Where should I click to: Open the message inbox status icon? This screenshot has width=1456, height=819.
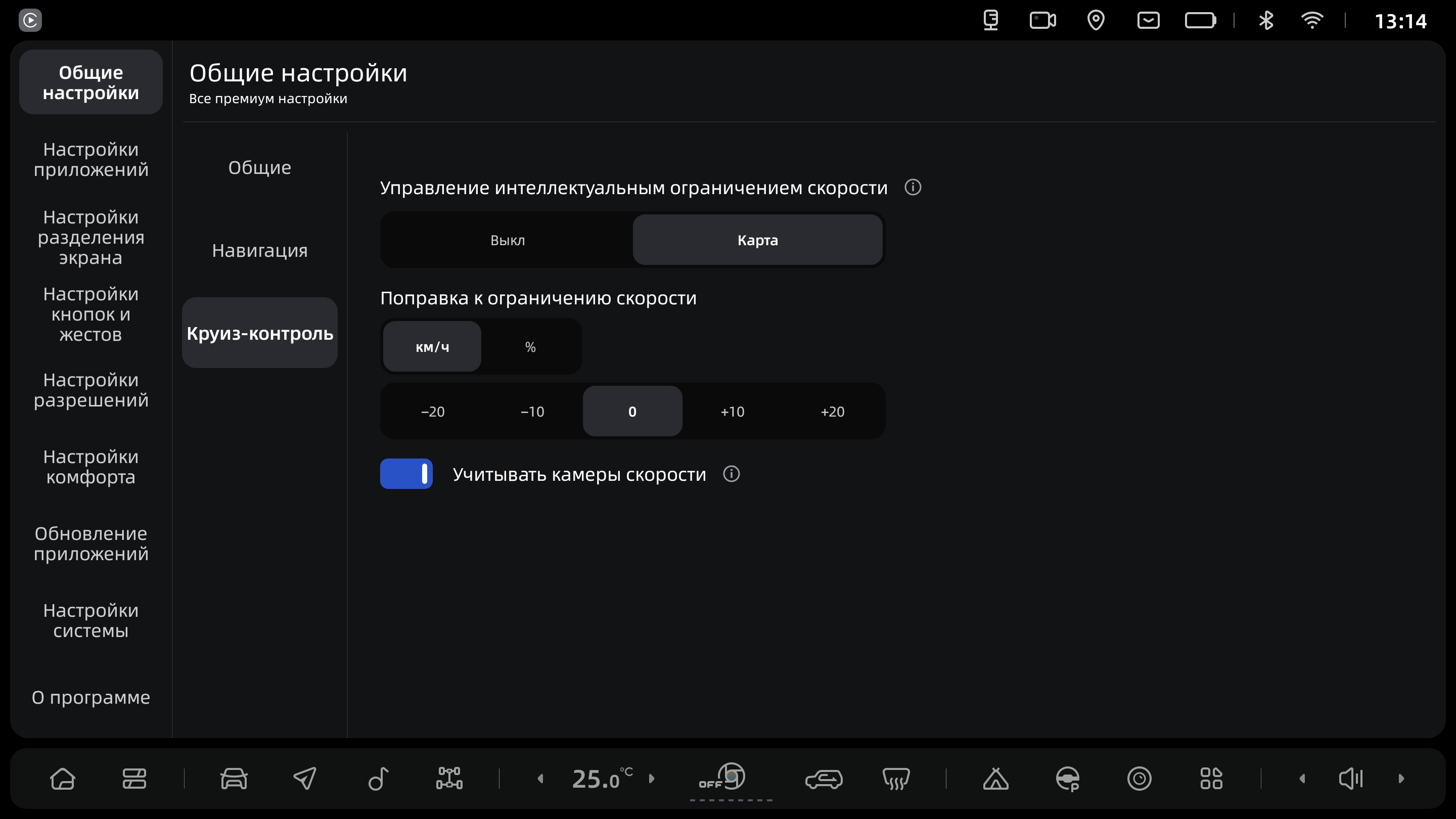(1148, 20)
